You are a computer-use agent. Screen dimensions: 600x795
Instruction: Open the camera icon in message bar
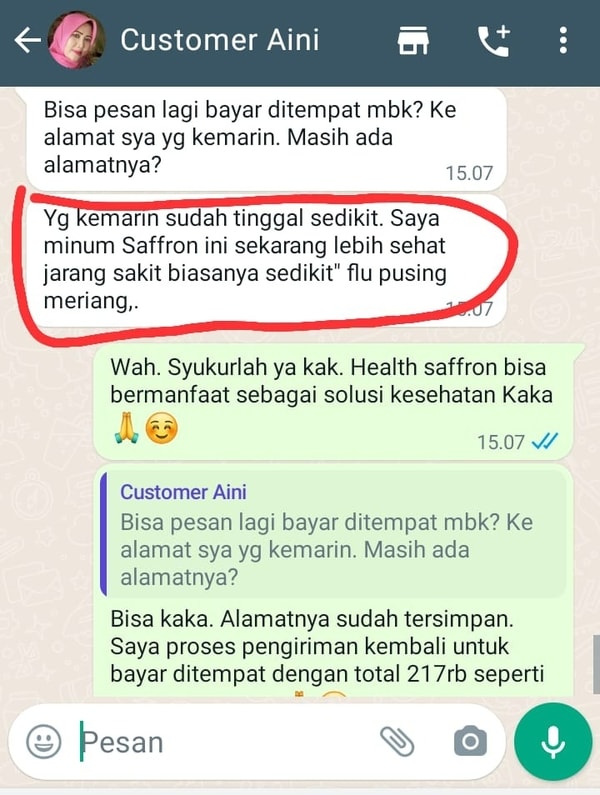pyautogui.click(x=470, y=741)
